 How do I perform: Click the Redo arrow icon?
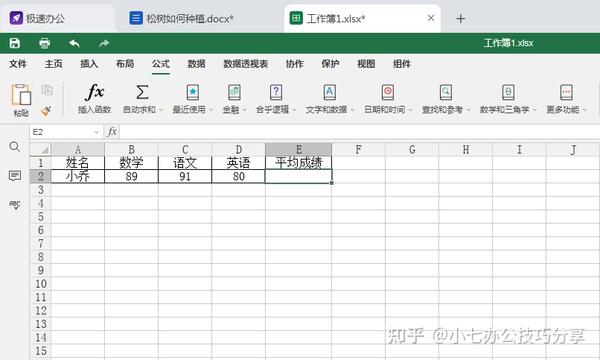click(x=104, y=43)
